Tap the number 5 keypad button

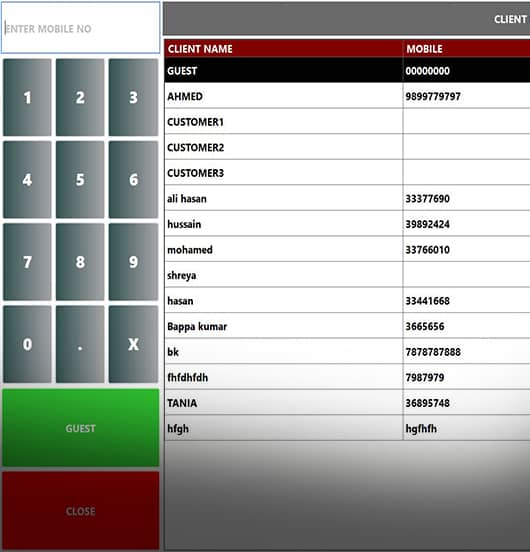pyautogui.click(x=80, y=180)
